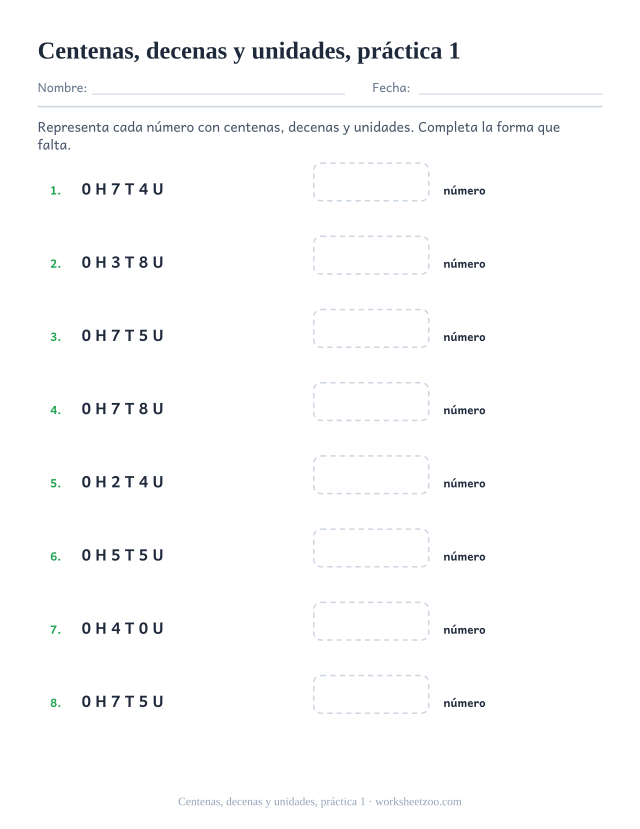Image resolution: width=640 pixels, height=829 pixels.
Task: Click the Nombre line field
Action: 218,88
